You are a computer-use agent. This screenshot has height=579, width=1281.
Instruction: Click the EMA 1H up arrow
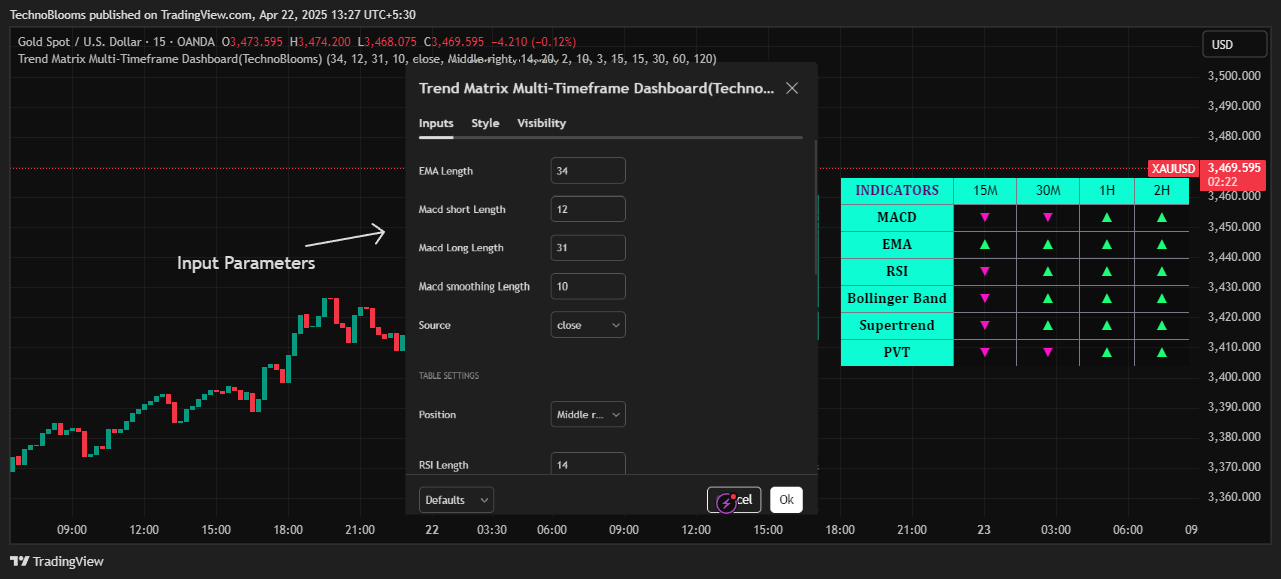pyautogui.click(x=1107, y=244)
